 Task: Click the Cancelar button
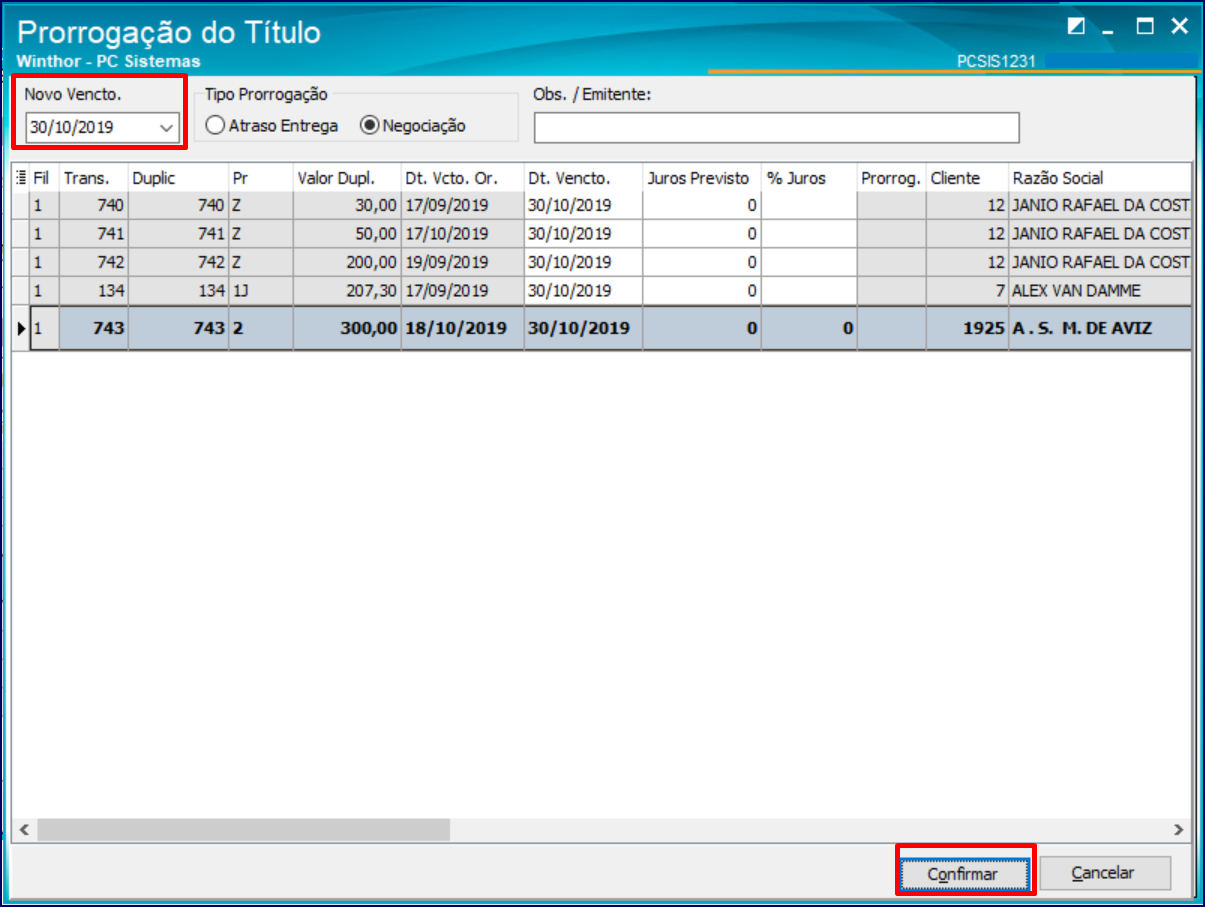tap(1103, 873)
